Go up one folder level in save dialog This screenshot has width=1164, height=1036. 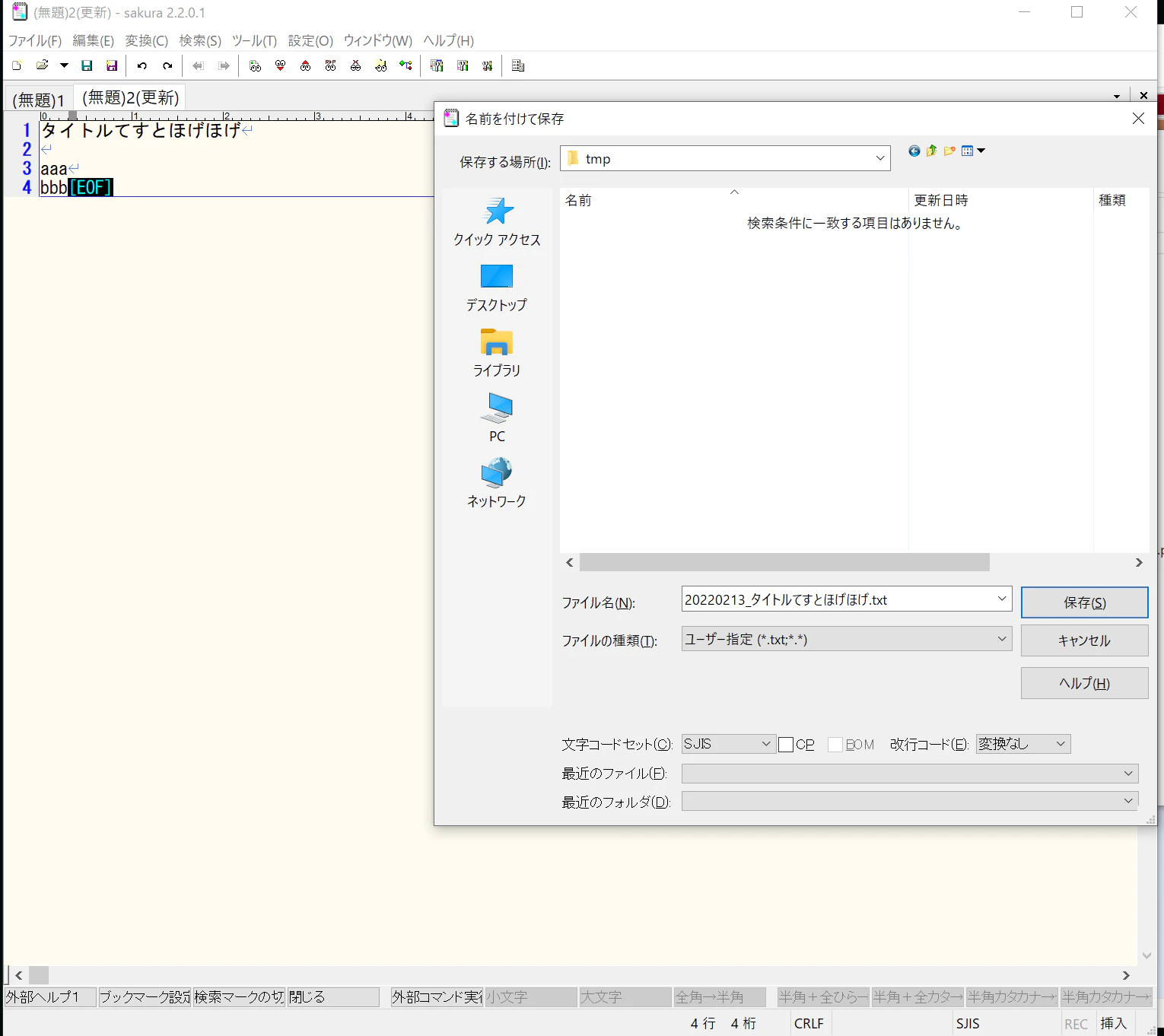(932, 151)
